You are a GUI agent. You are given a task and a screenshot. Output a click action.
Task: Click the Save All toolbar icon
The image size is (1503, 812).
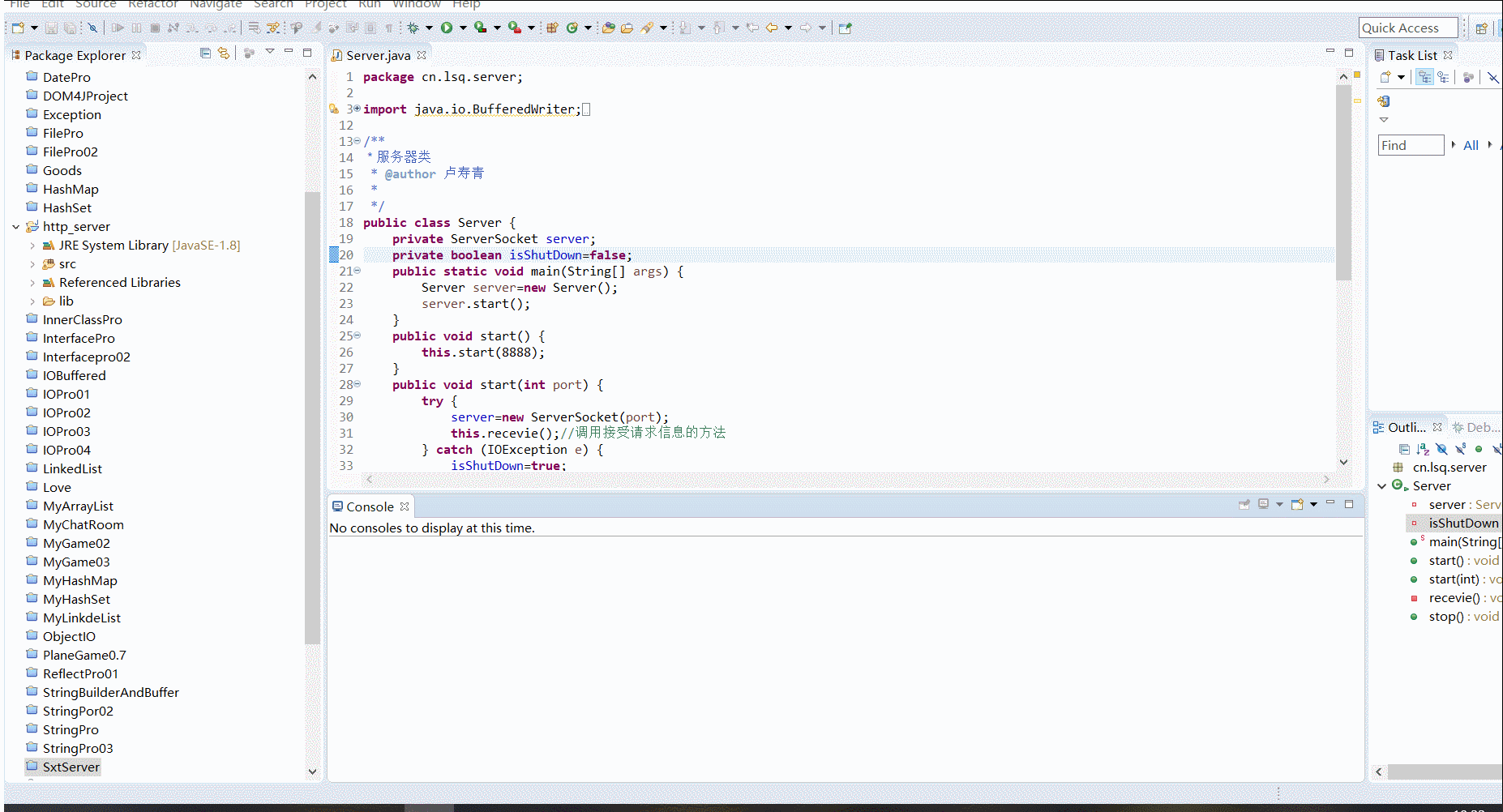[x=71, y=28]
